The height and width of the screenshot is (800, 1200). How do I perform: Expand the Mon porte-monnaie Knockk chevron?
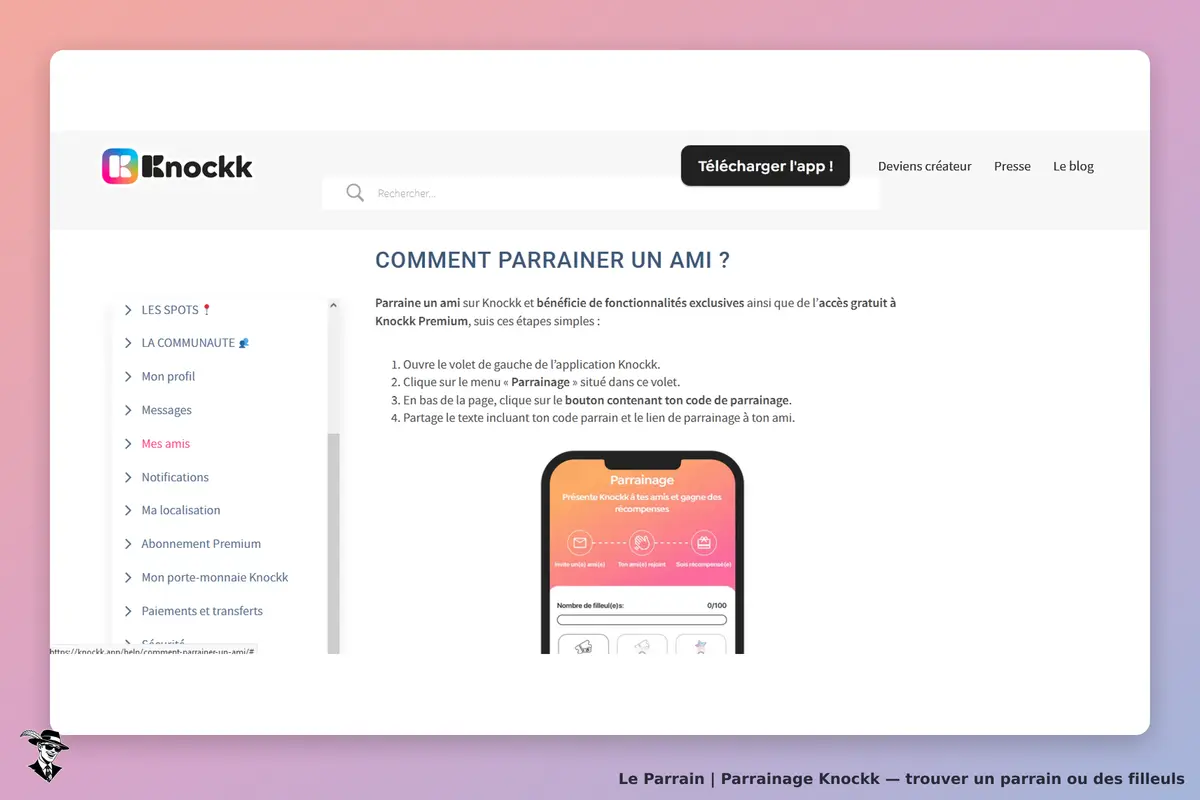[x=128, y=577]
